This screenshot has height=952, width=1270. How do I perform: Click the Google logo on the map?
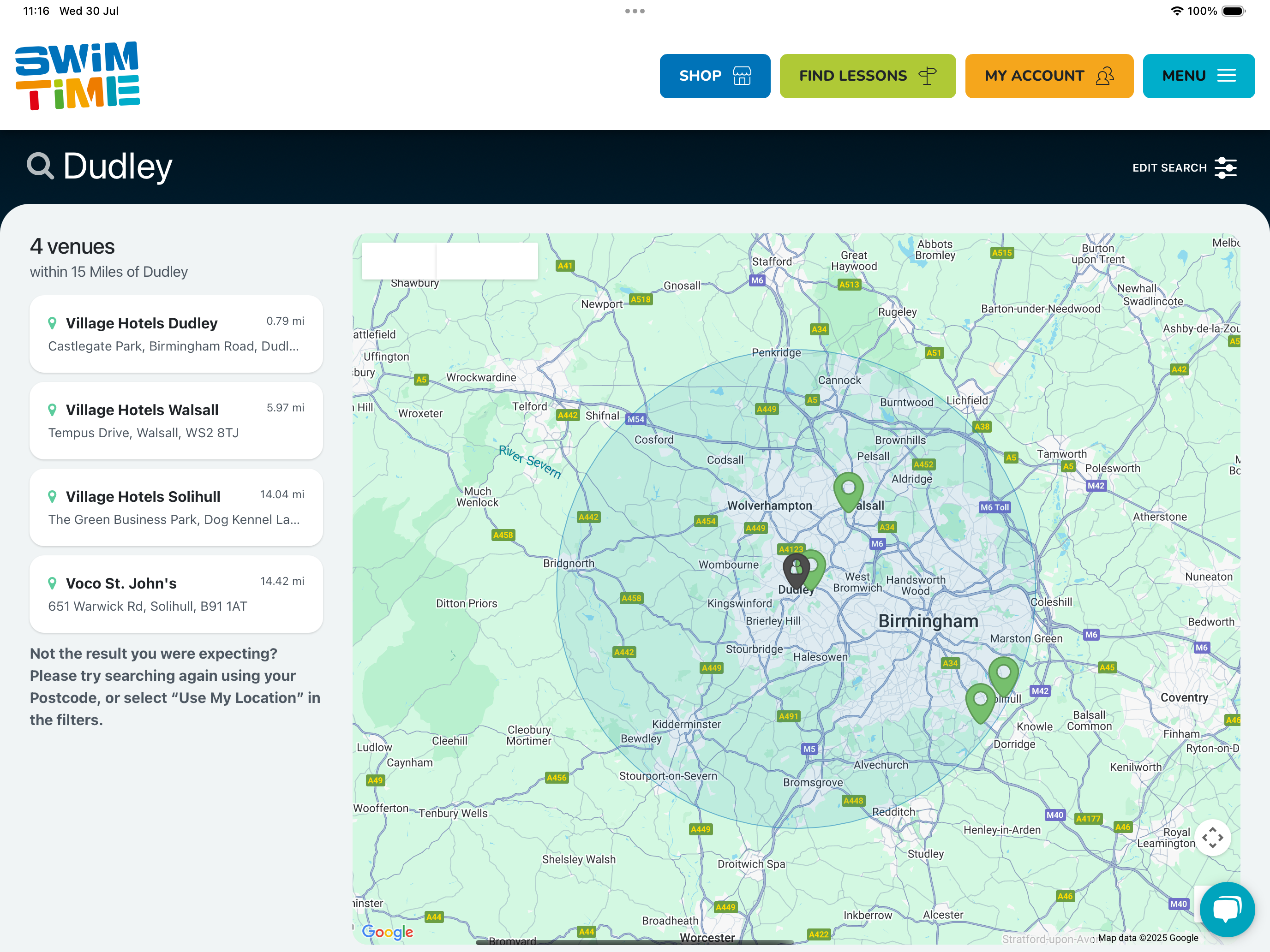[x=388, y=931]
